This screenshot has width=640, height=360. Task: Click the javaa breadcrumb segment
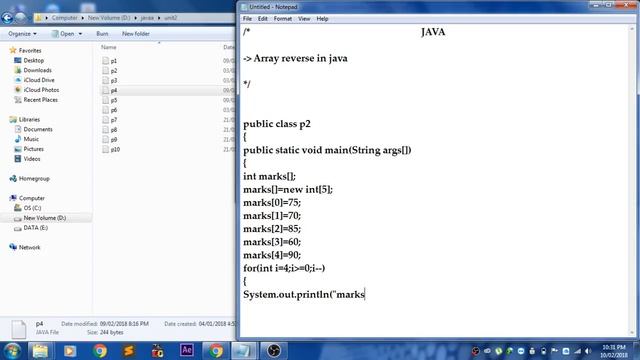(x=147, y=18)
